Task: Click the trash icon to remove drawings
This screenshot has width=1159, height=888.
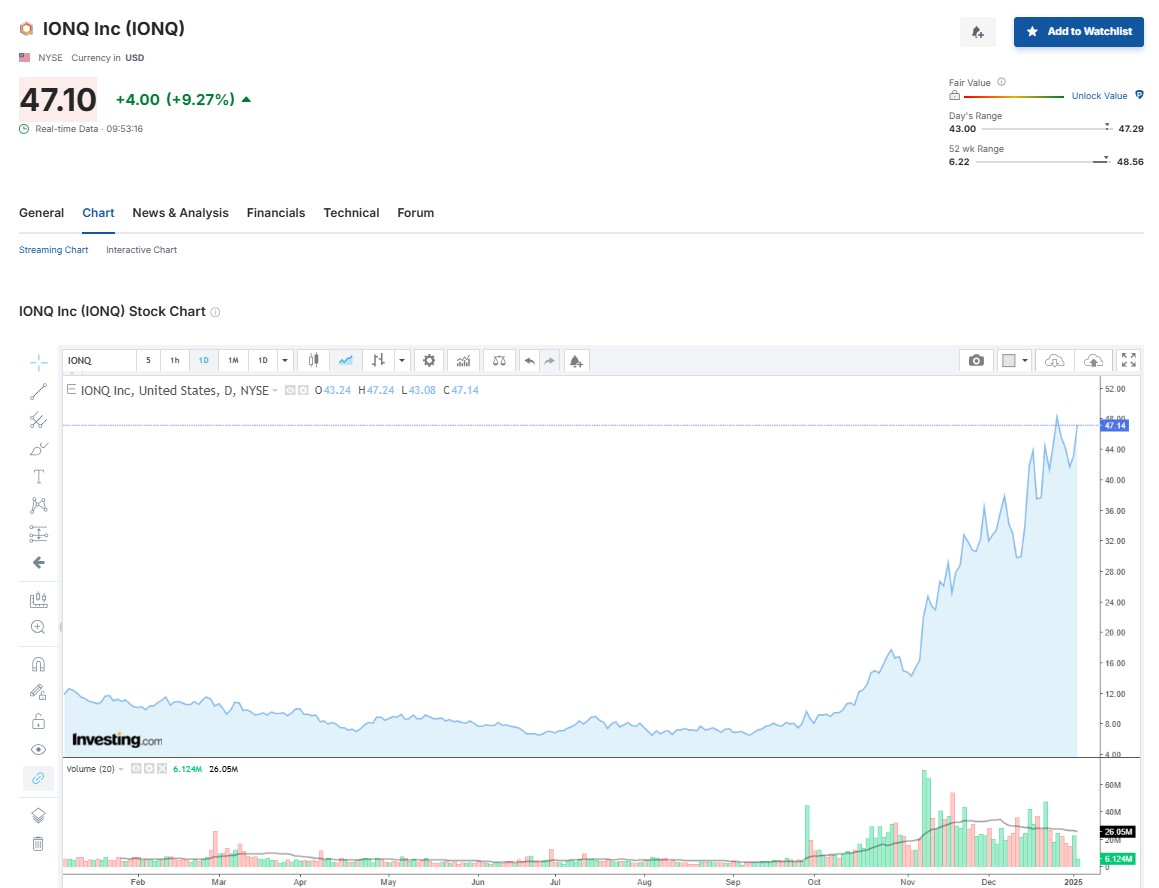Action: point(38,844)
